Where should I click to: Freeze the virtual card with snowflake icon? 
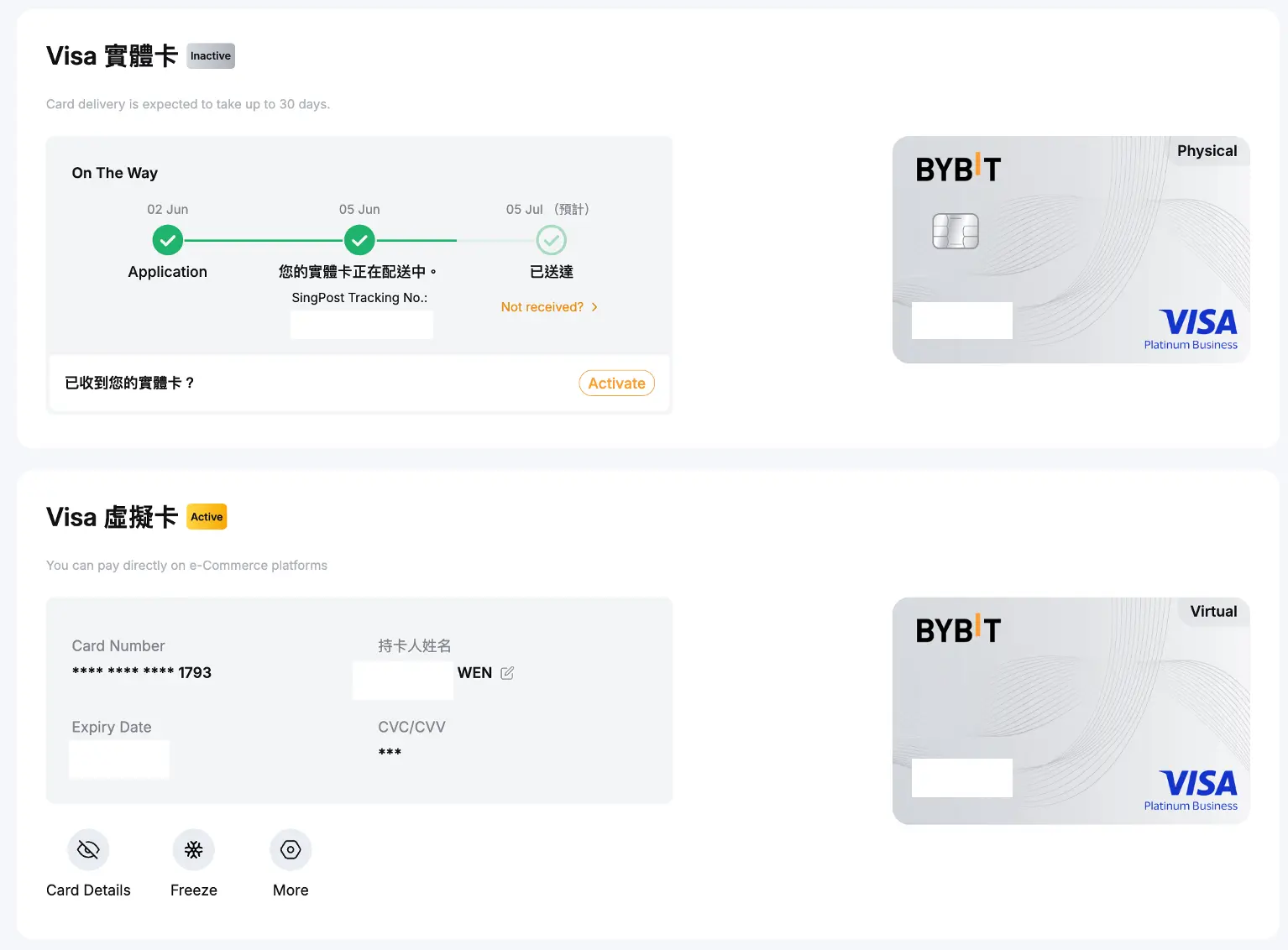194,850
